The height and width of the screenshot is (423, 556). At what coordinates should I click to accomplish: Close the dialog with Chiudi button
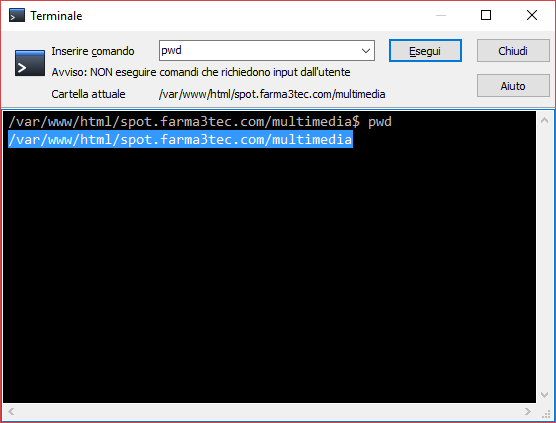pyautogui.click(x=513, y=51)
